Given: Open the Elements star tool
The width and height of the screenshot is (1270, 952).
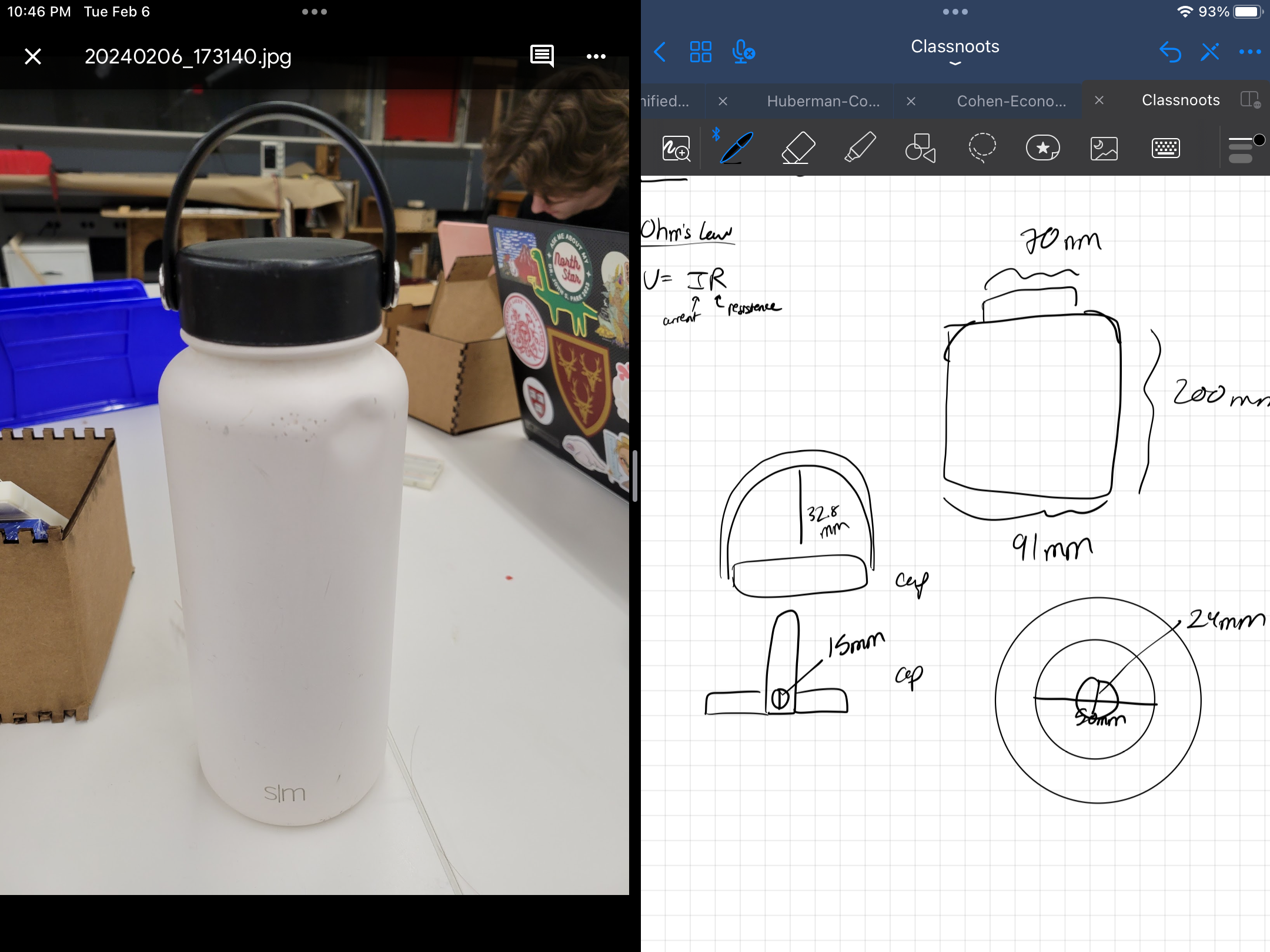Looking at the screenshot, I should click(x=1042, y=148).
